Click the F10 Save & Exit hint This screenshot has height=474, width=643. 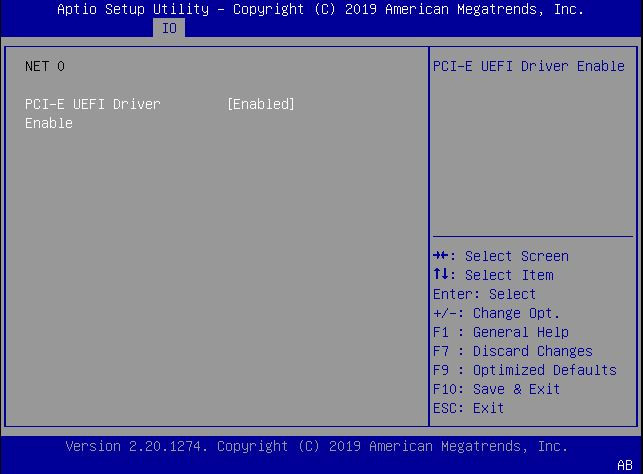tap(496, 389)
